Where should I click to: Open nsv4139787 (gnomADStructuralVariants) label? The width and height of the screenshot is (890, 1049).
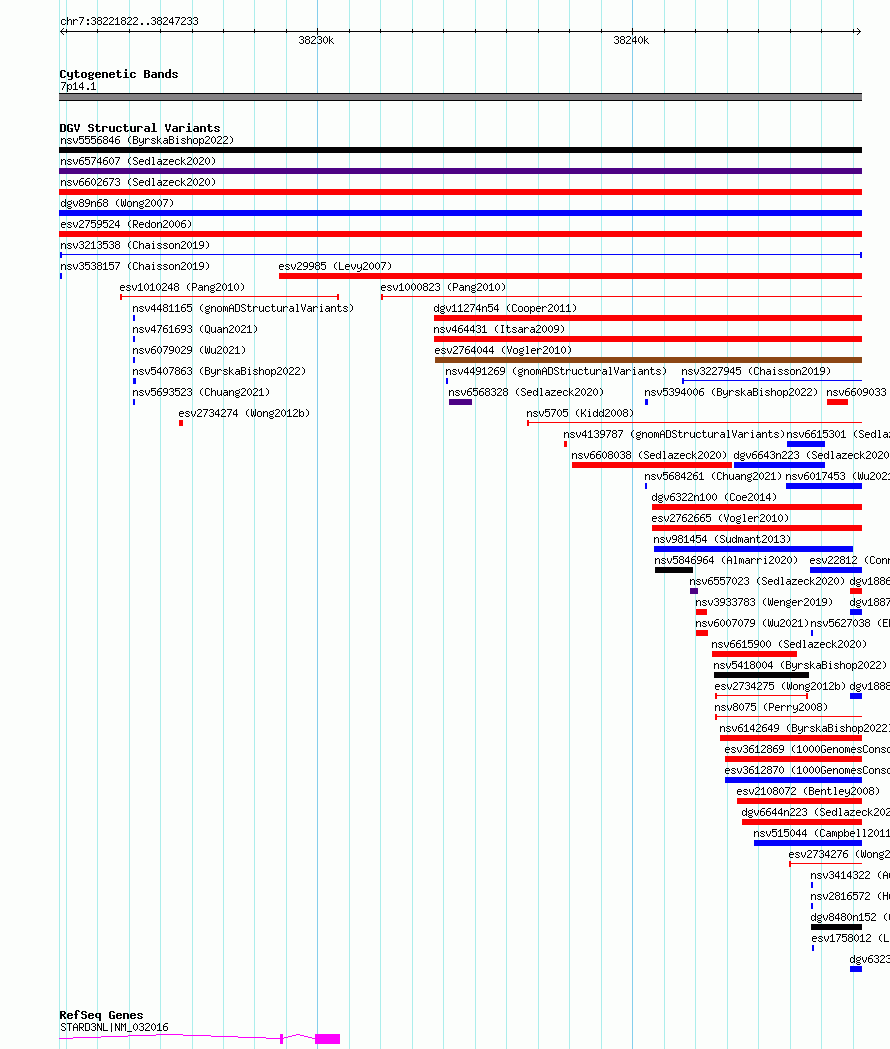tap(674, 435)
